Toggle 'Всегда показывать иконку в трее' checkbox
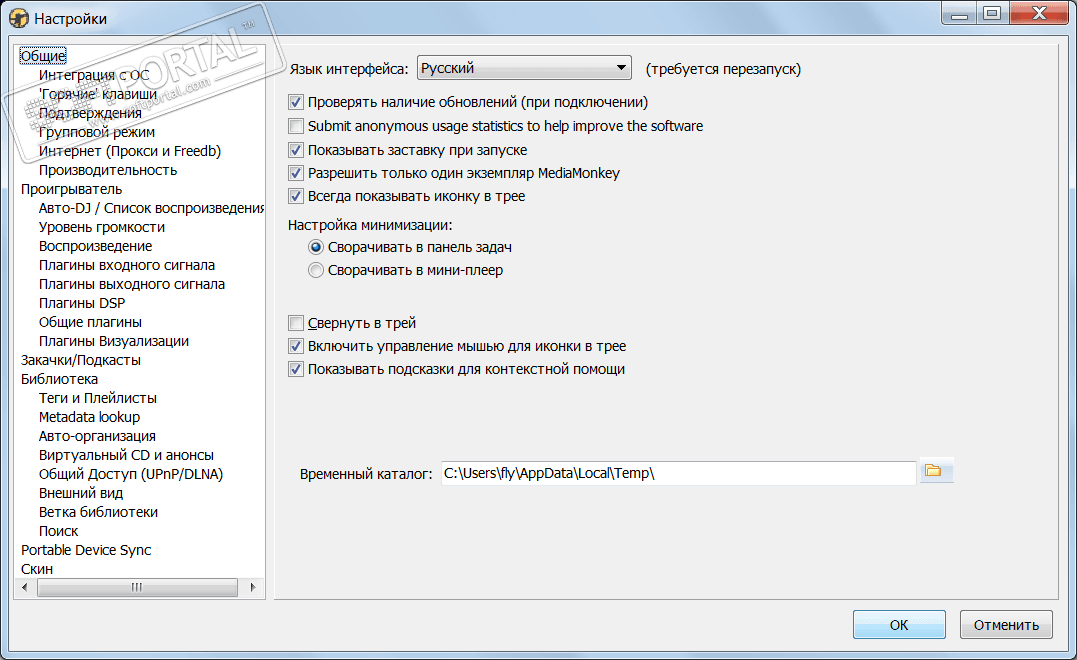The height and width of the screenshot is (660, 1077). [296, 196]
